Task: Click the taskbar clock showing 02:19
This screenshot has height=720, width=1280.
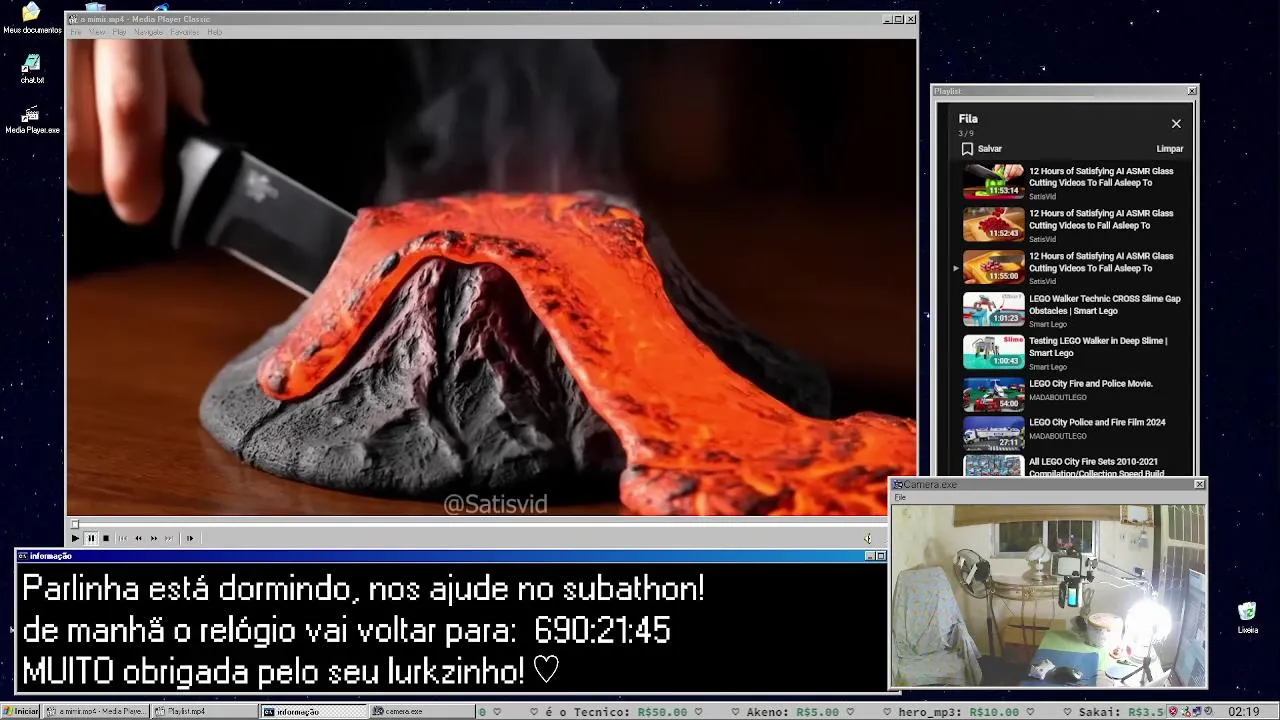Action: pos(1243,712)
